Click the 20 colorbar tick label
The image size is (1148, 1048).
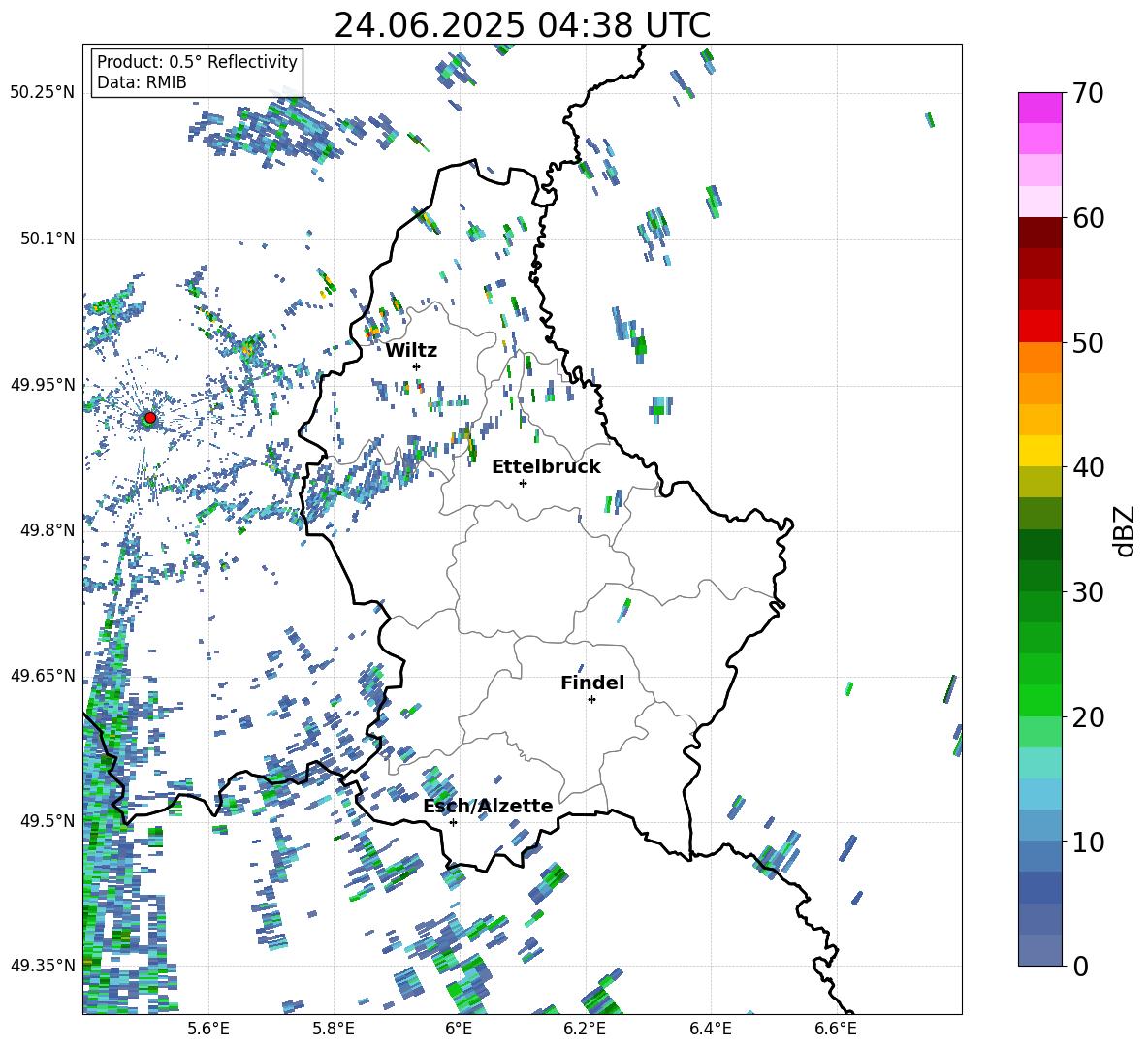1088,717
